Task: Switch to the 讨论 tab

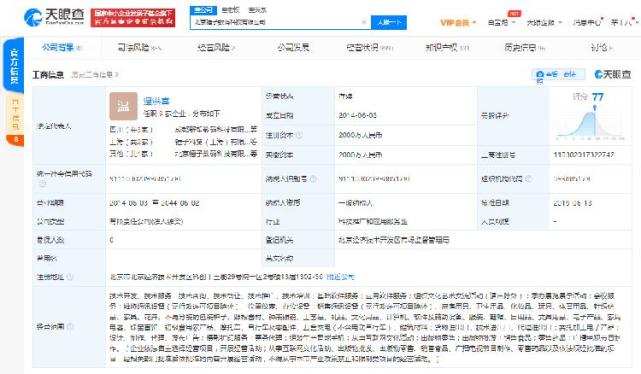Action: 601,47
